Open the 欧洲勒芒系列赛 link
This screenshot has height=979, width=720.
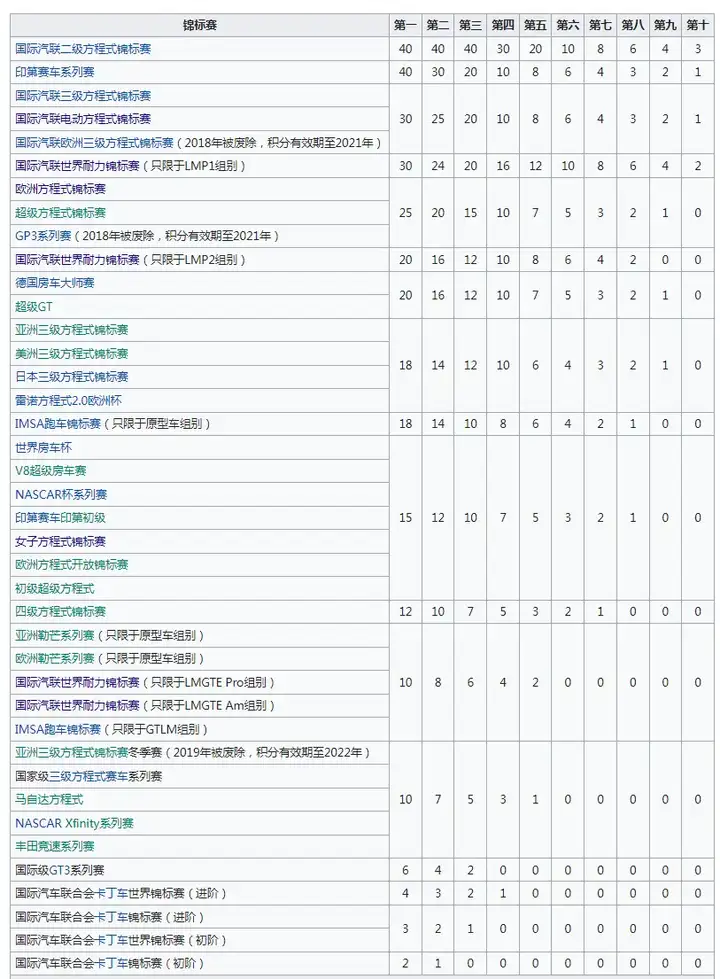tap(55, 658)
